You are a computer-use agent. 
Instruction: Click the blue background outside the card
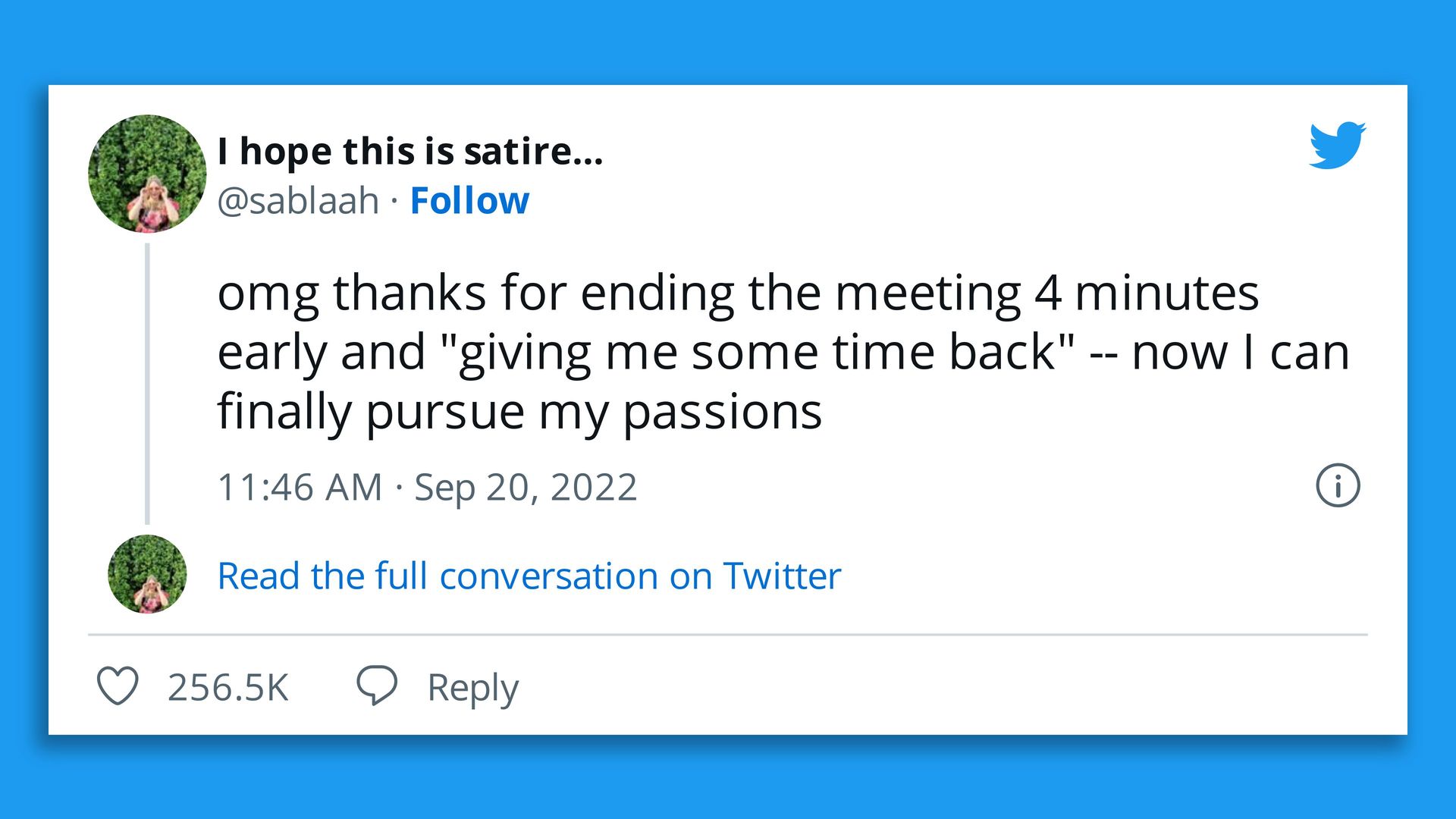[728, 38]
